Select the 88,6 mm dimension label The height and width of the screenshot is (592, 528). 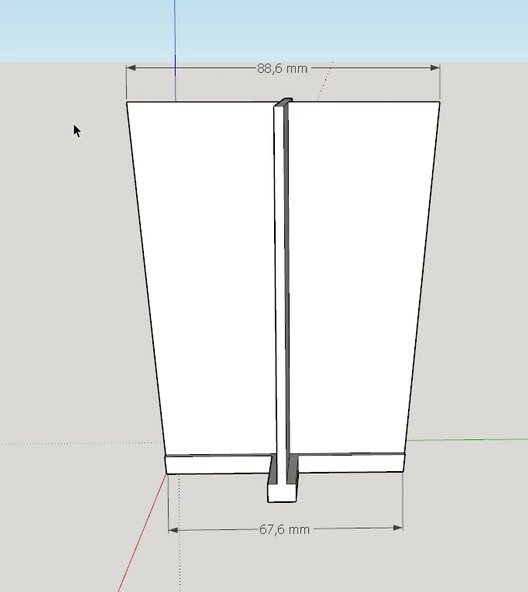(x=282, y=69)
